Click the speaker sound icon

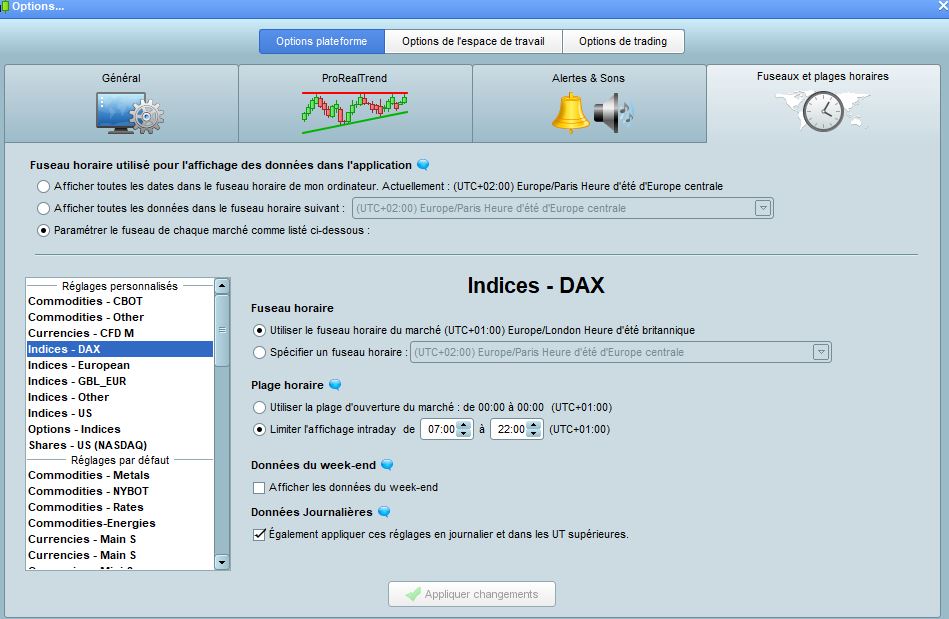click(612, 113)
